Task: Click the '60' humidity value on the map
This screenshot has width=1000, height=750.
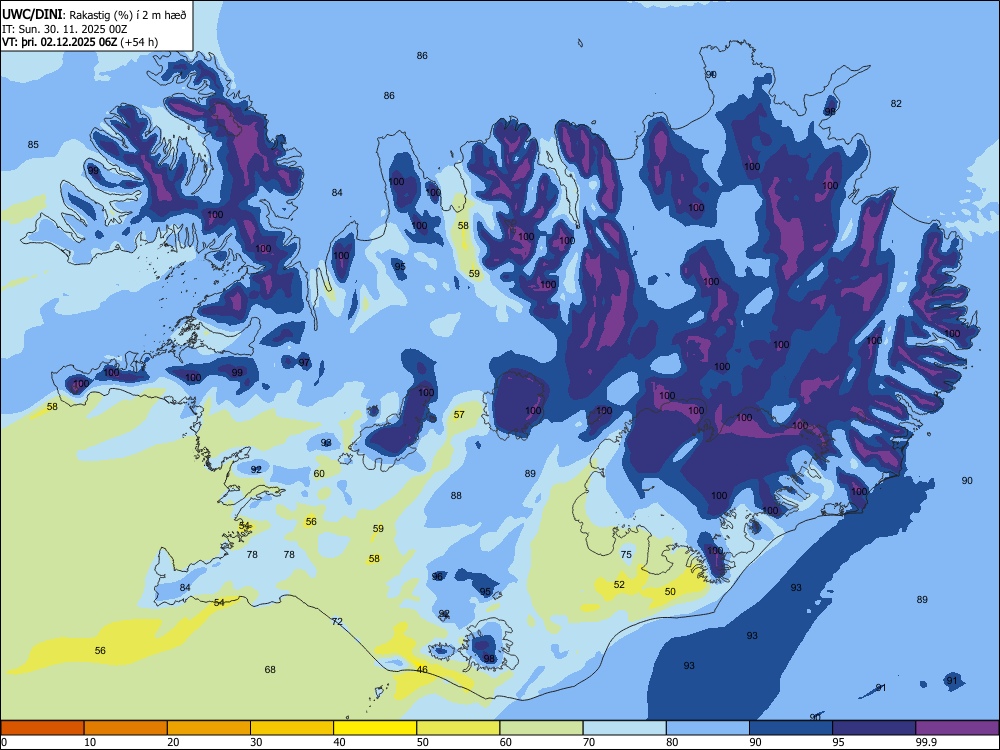Action: point(319,474)
